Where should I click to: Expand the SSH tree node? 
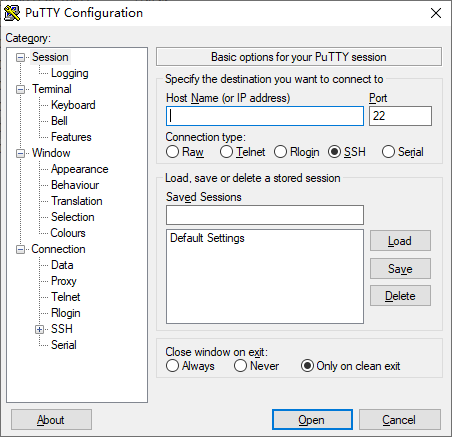[39, 329]
